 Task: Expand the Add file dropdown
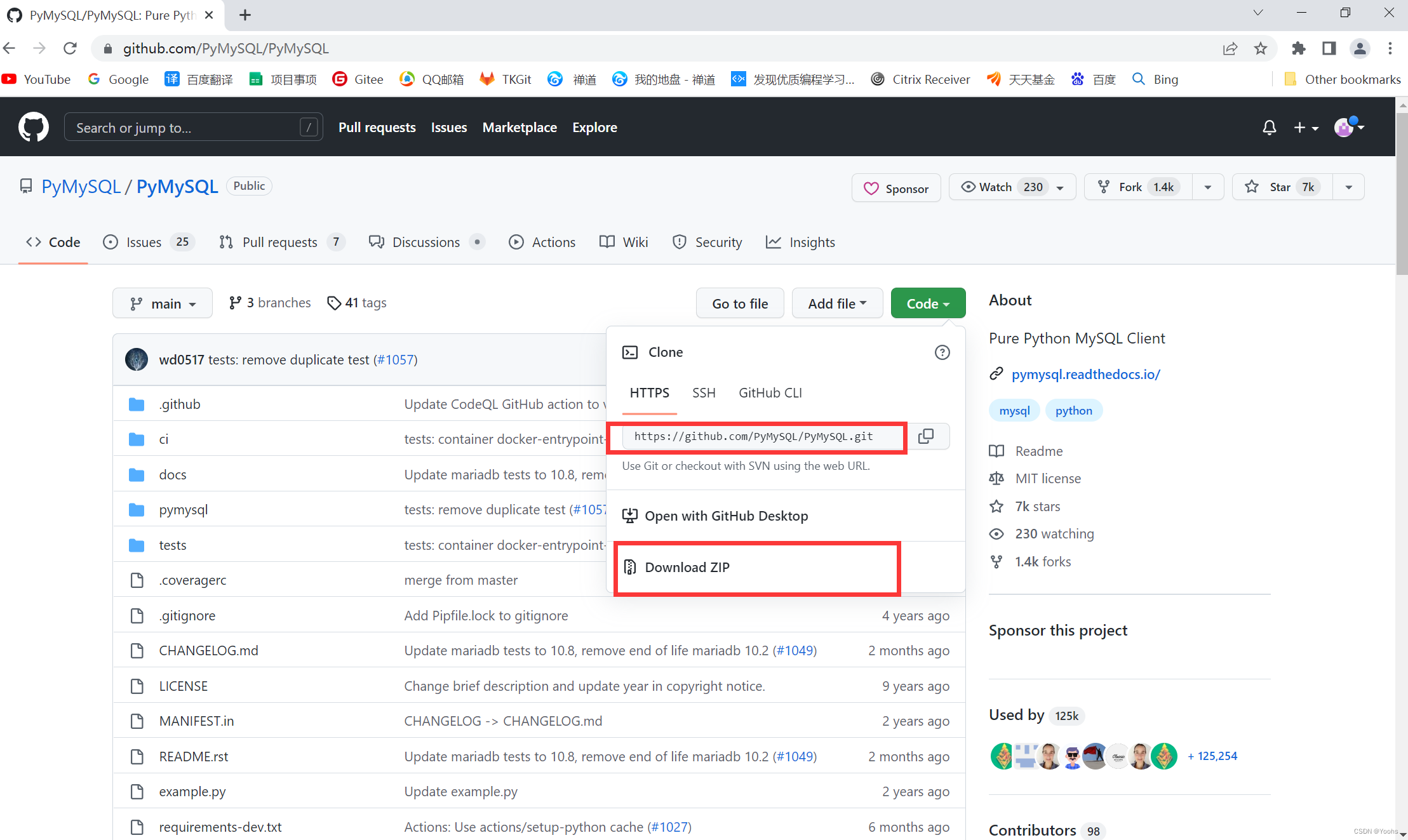point(837,303)
